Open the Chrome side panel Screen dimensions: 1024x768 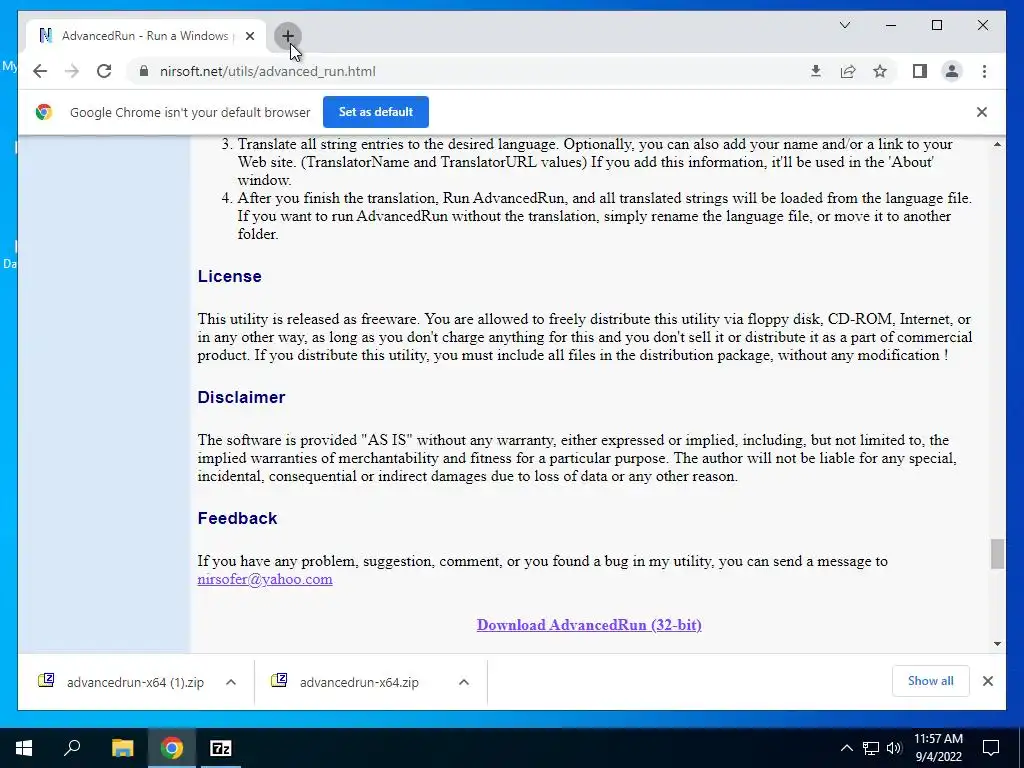(920, 71)
